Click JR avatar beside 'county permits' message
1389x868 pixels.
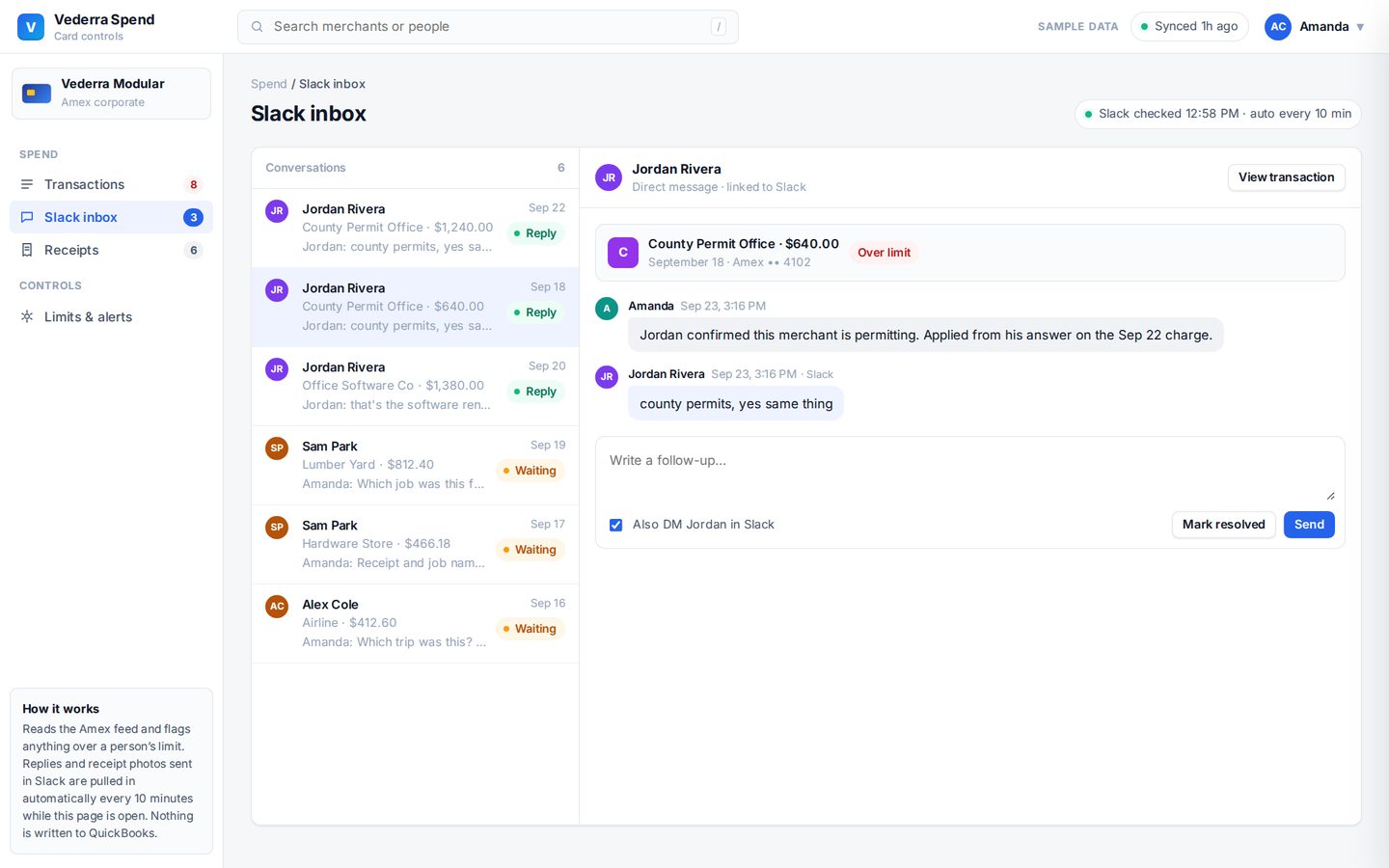pyautogui.click(x=607, y=377)
